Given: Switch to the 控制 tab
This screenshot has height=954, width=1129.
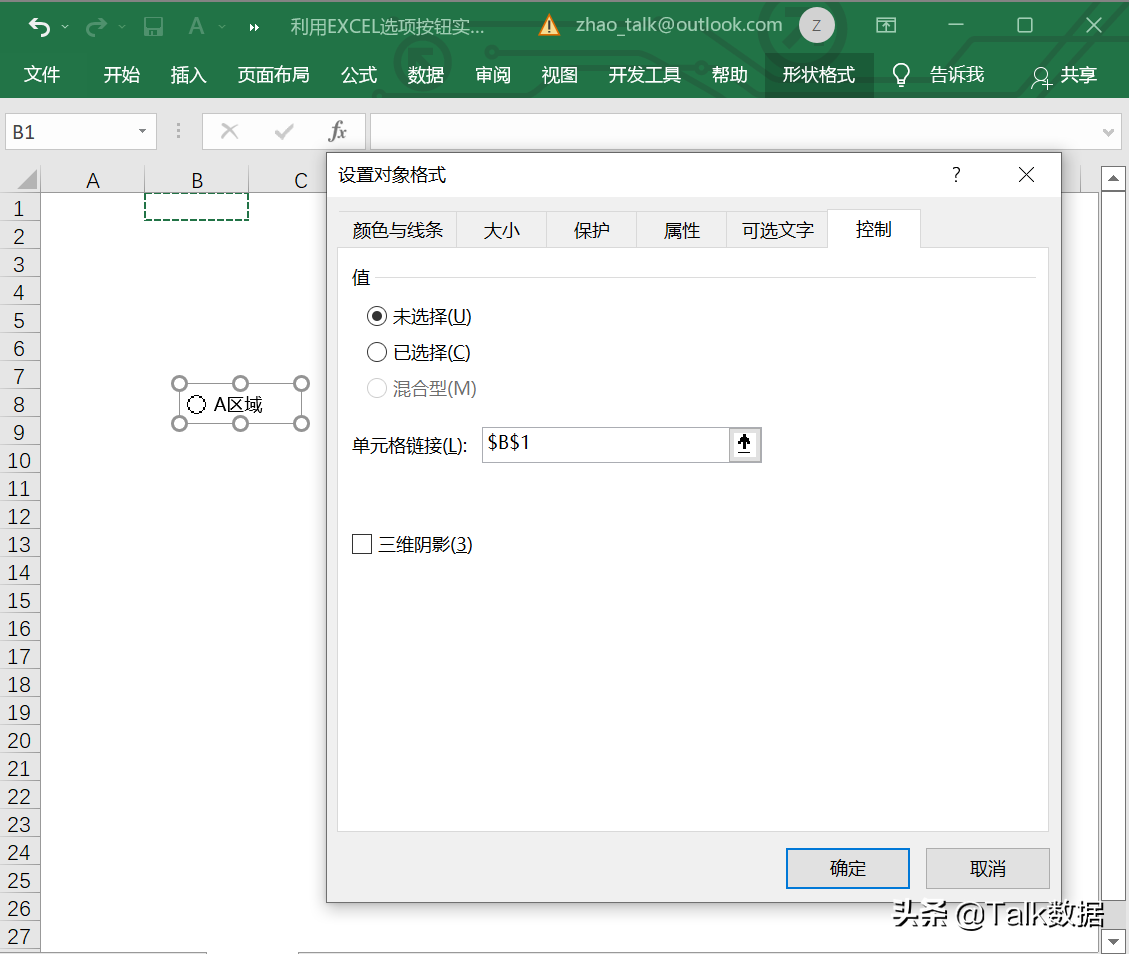Looking at the screenshot, I should (873, 230).
